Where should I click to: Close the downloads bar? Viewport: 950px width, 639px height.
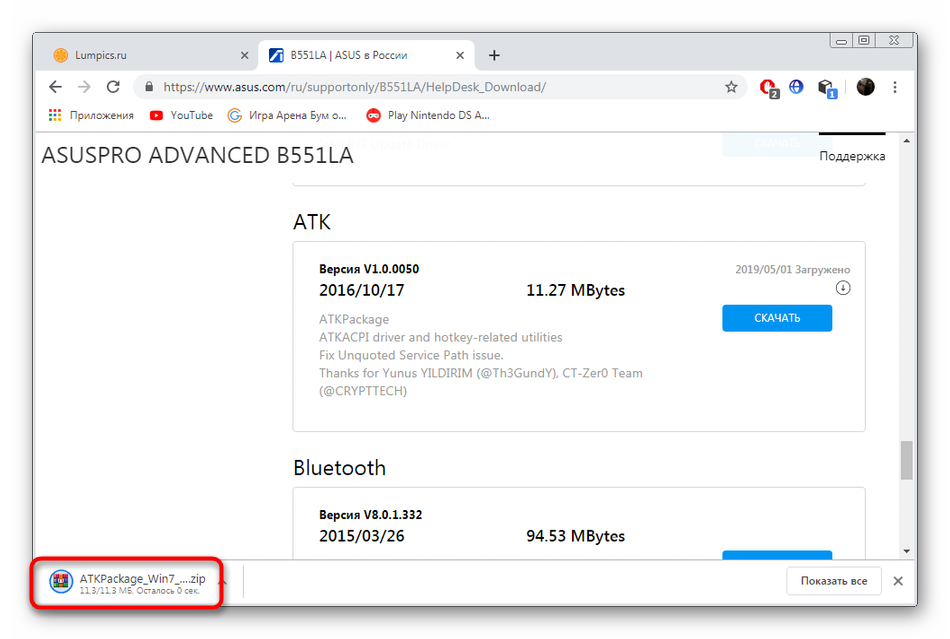897,581
